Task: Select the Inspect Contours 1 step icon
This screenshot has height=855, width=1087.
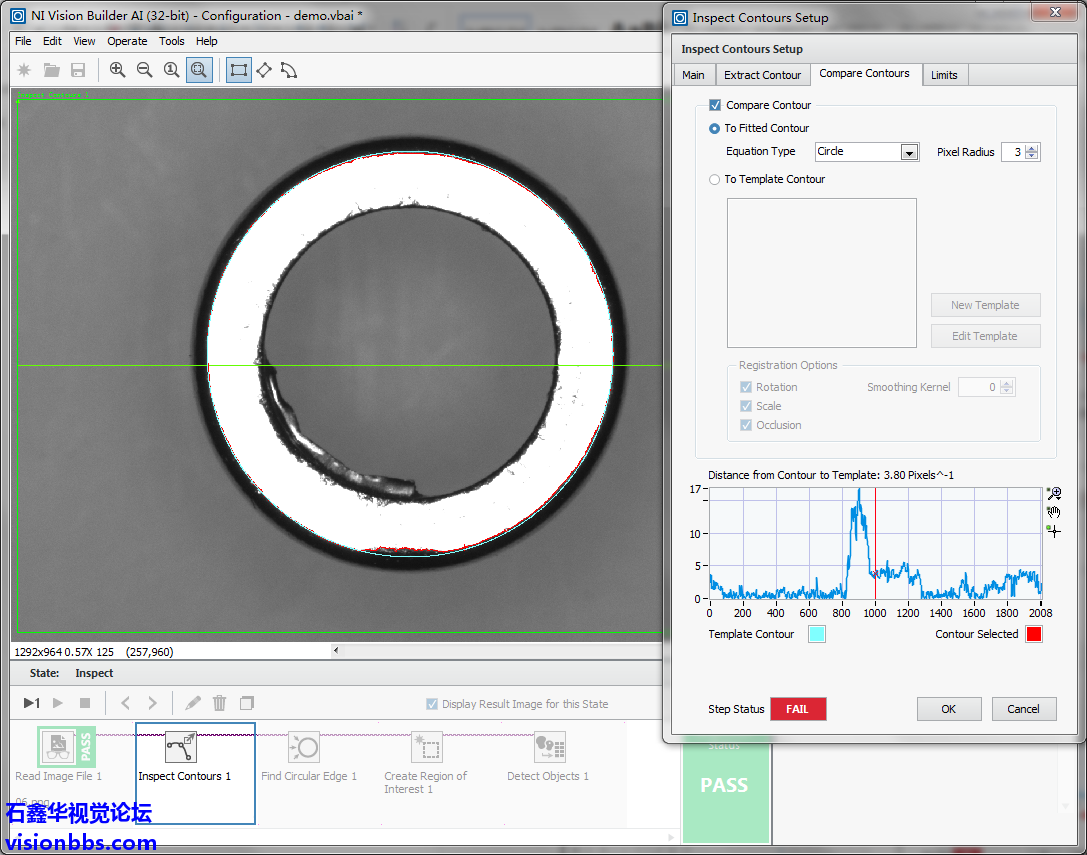Action: pos(181,748)
